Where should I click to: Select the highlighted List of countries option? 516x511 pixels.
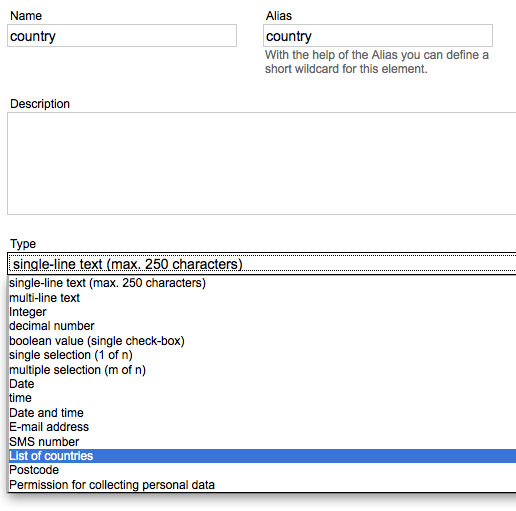coord(262,456)
